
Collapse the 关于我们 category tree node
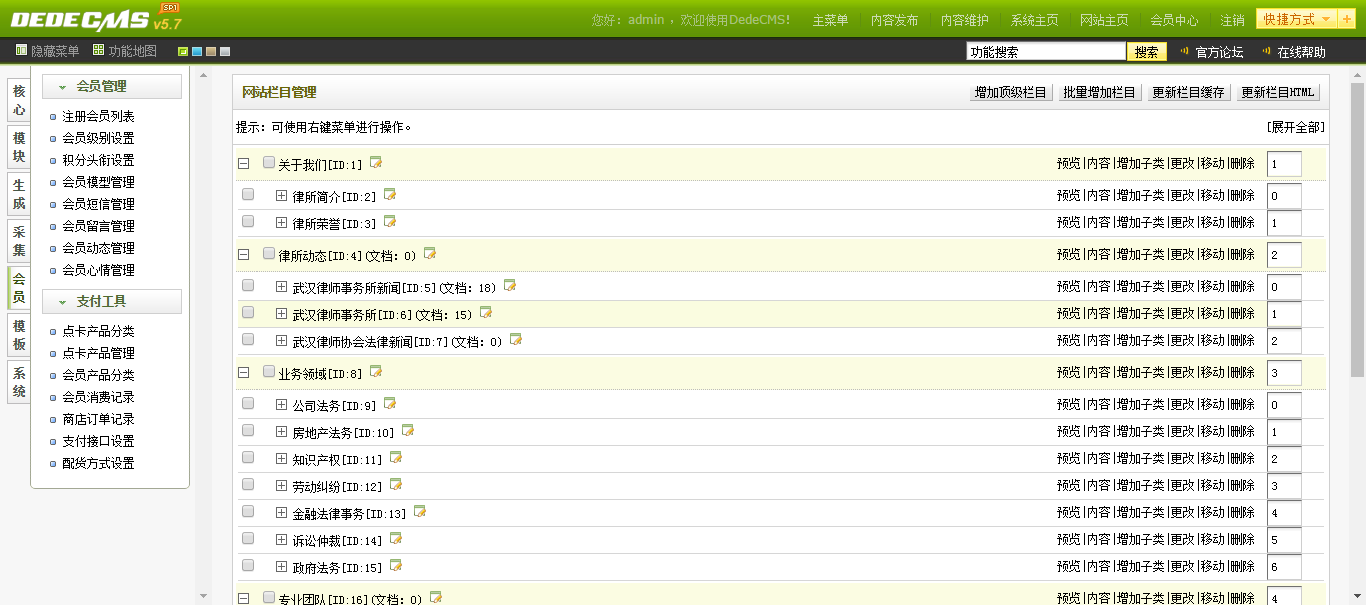pos(243,163)
